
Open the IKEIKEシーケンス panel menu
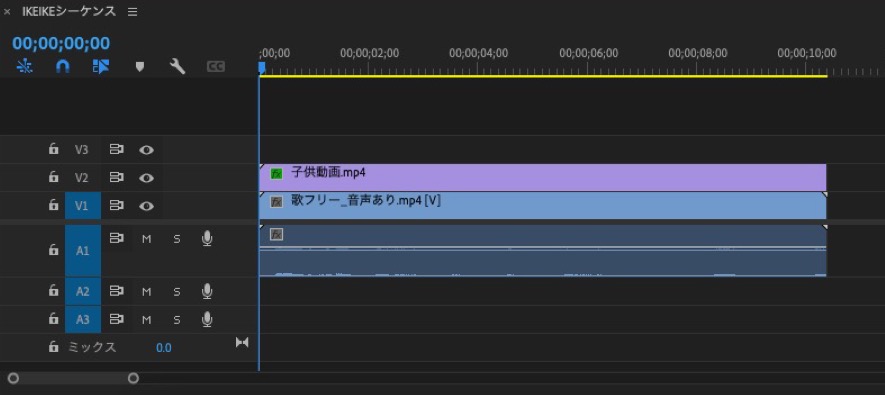pos(133,11)
